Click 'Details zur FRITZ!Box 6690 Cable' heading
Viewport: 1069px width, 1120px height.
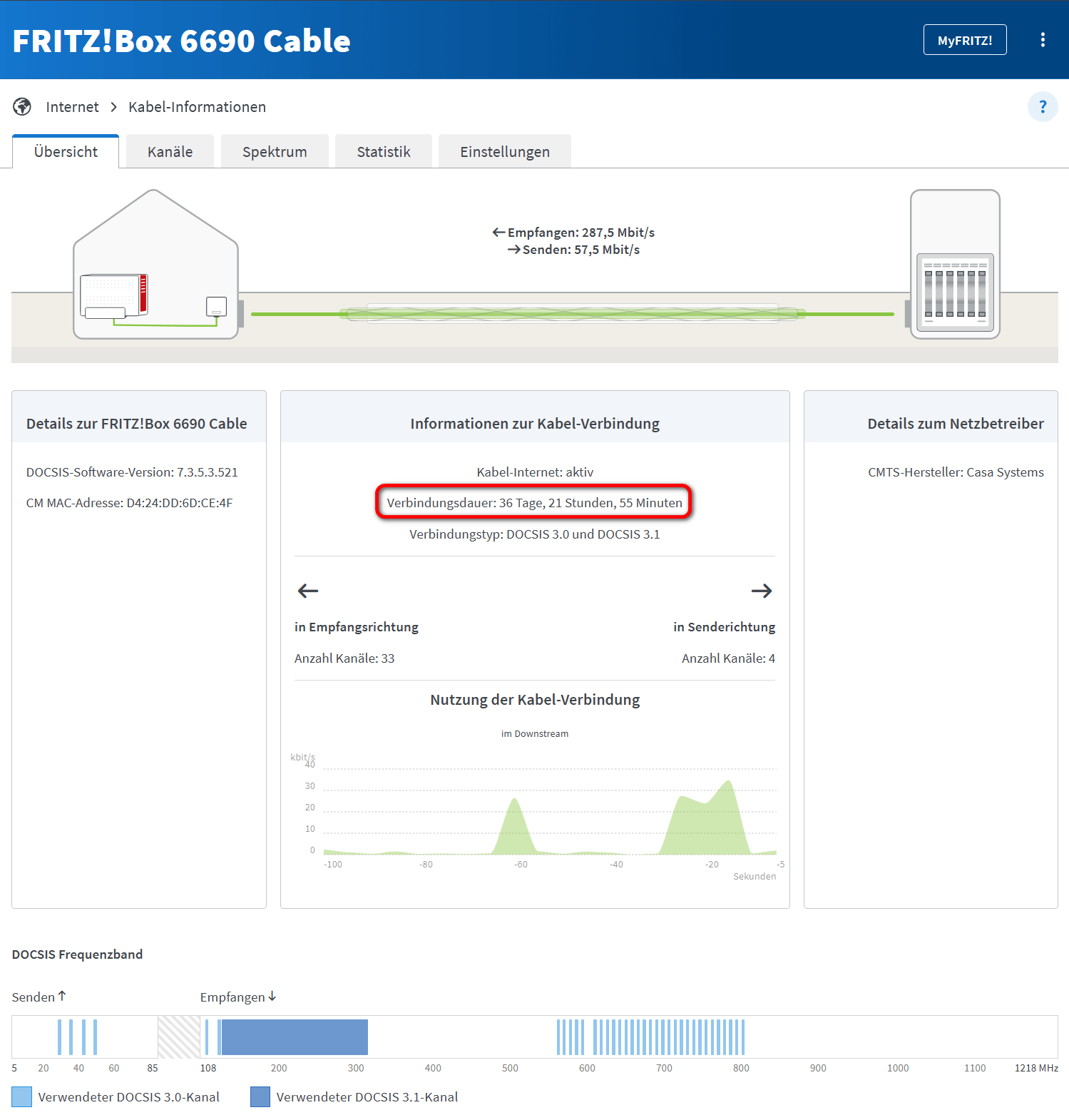point(137,424)
